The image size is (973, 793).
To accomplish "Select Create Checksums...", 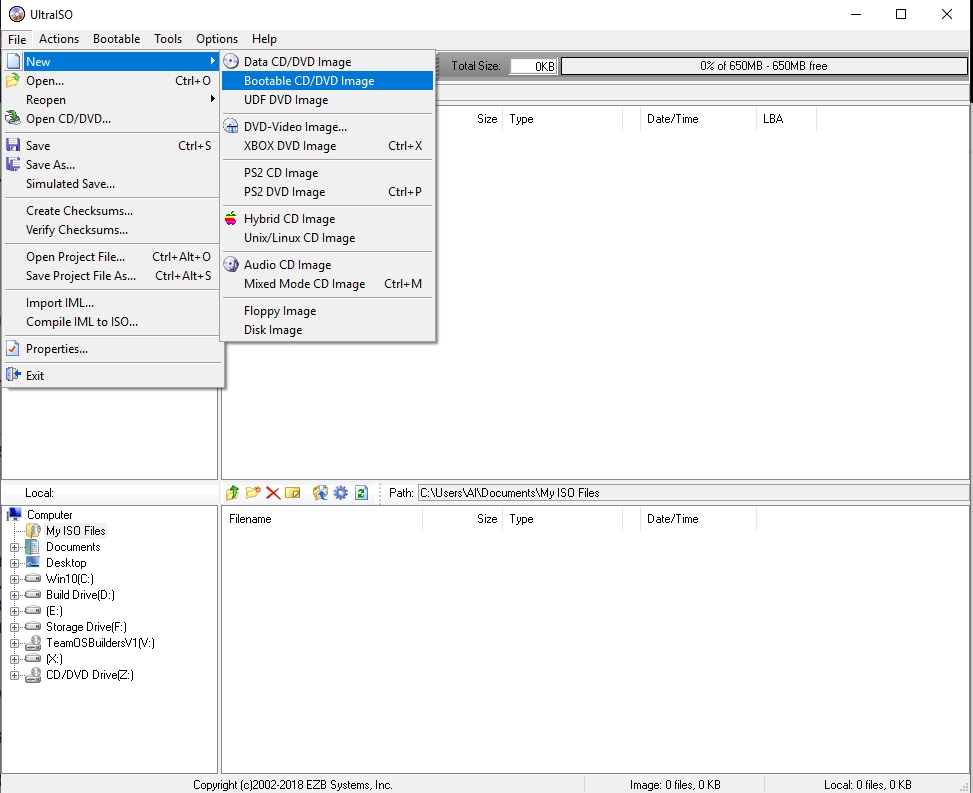I will (112, 211).
